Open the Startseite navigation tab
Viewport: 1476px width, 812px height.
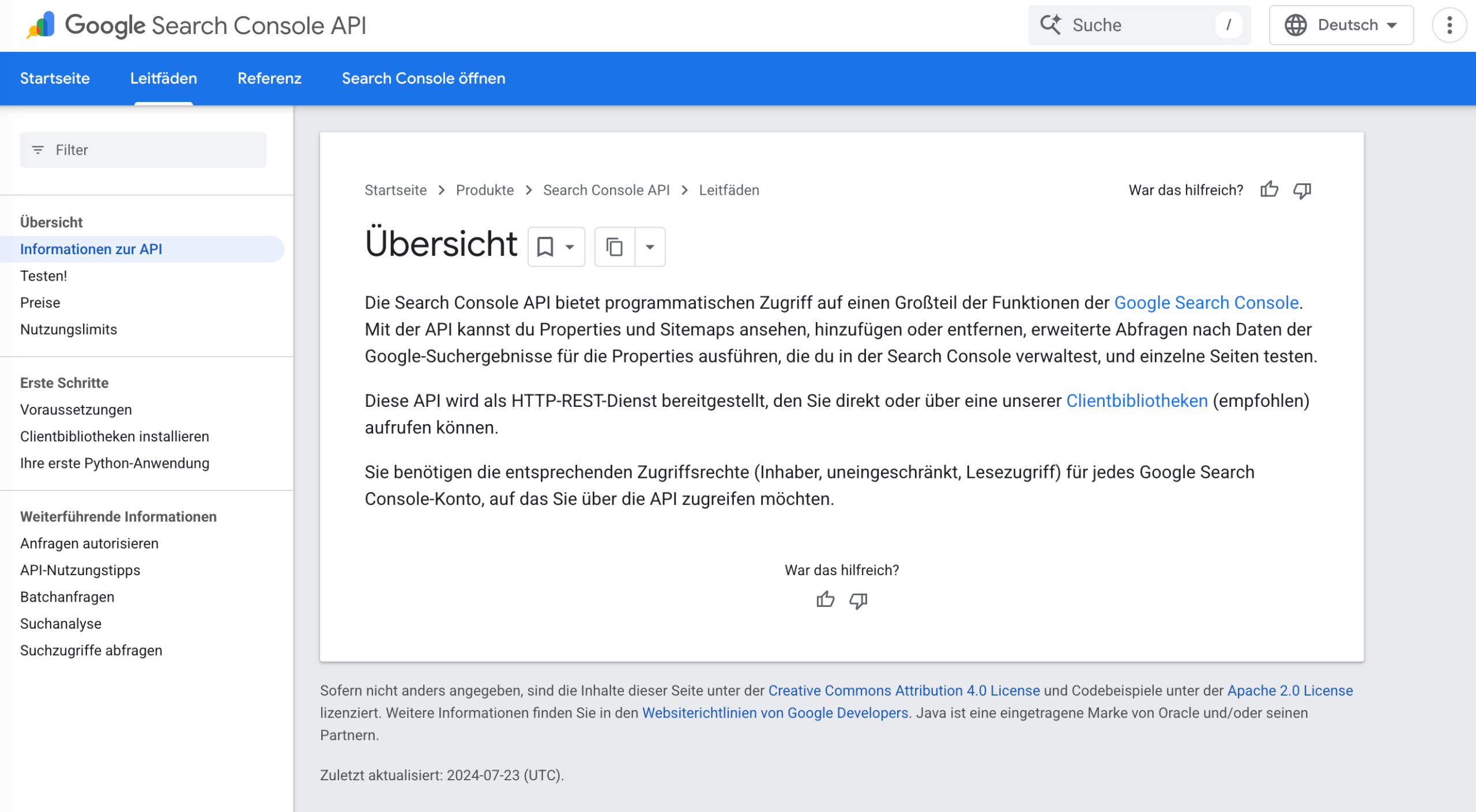coord(55,78)
